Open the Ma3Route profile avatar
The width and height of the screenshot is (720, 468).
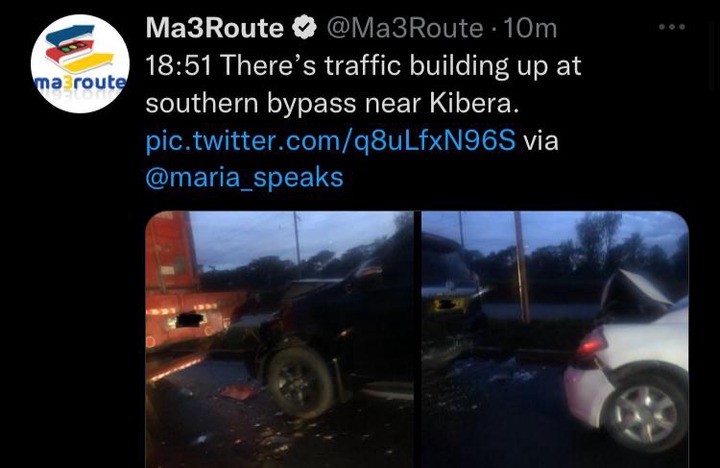80,64
